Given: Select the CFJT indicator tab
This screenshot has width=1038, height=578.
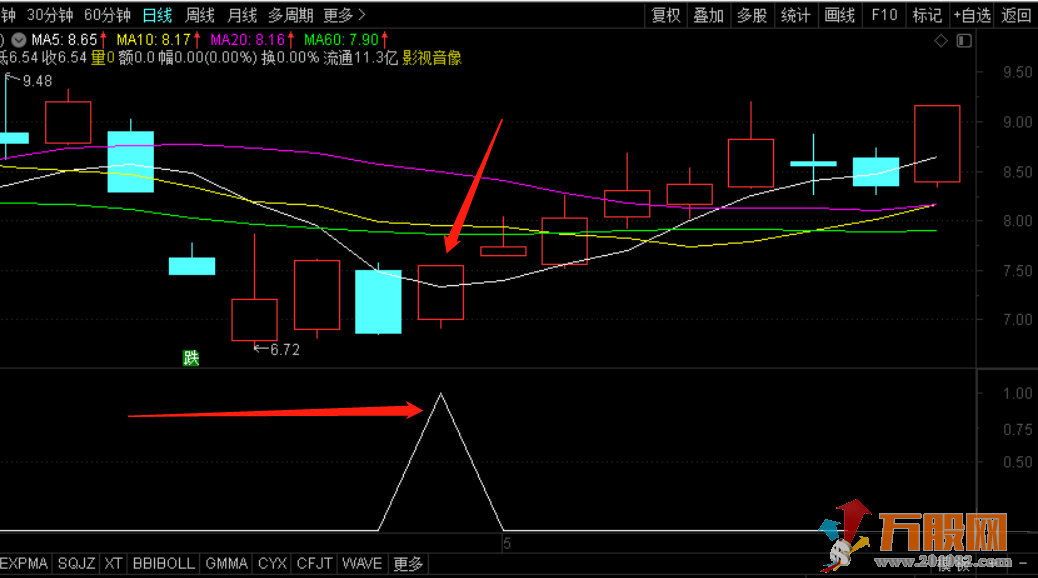Looking at the screenshot, I should pos(314,563).
